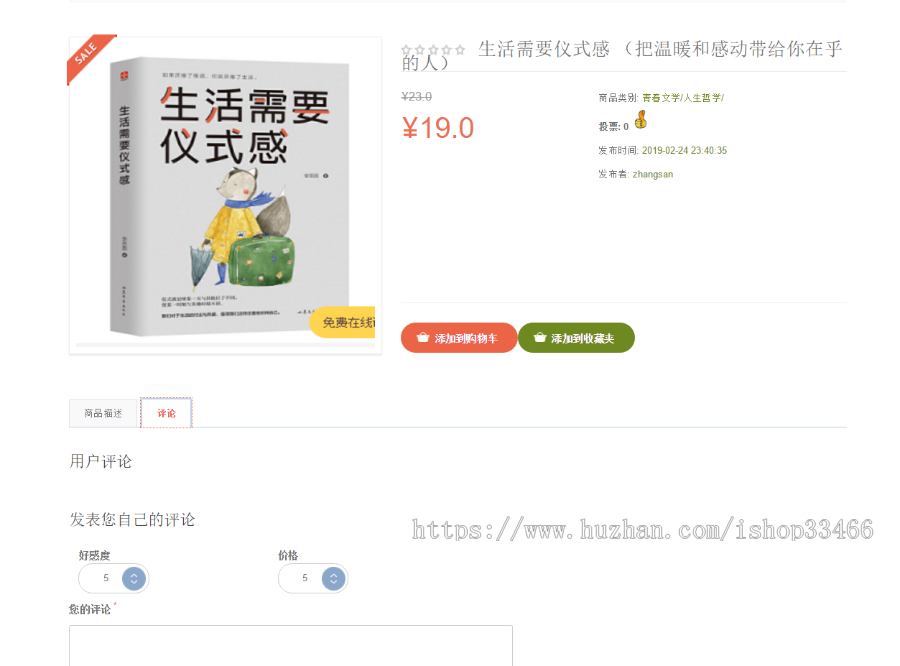This screenshot has width=900, height=666.
Task: Click the 好感度 value field showing 5
Action: tap(113, 578)
